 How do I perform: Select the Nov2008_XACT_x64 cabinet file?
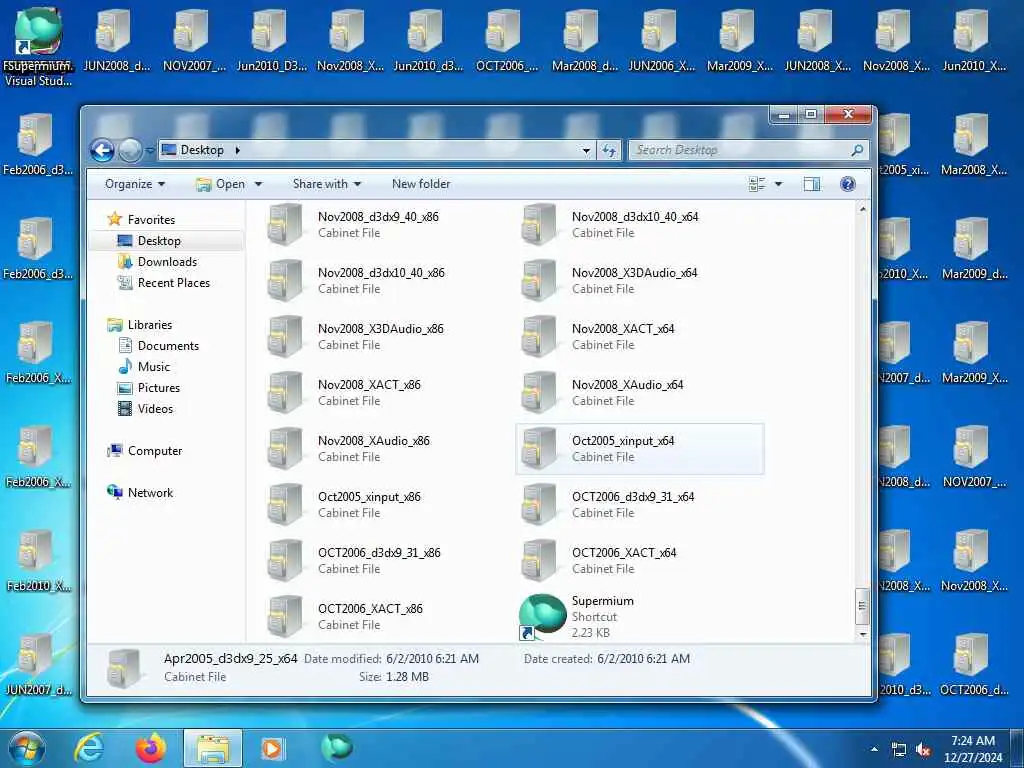[639, 337]
